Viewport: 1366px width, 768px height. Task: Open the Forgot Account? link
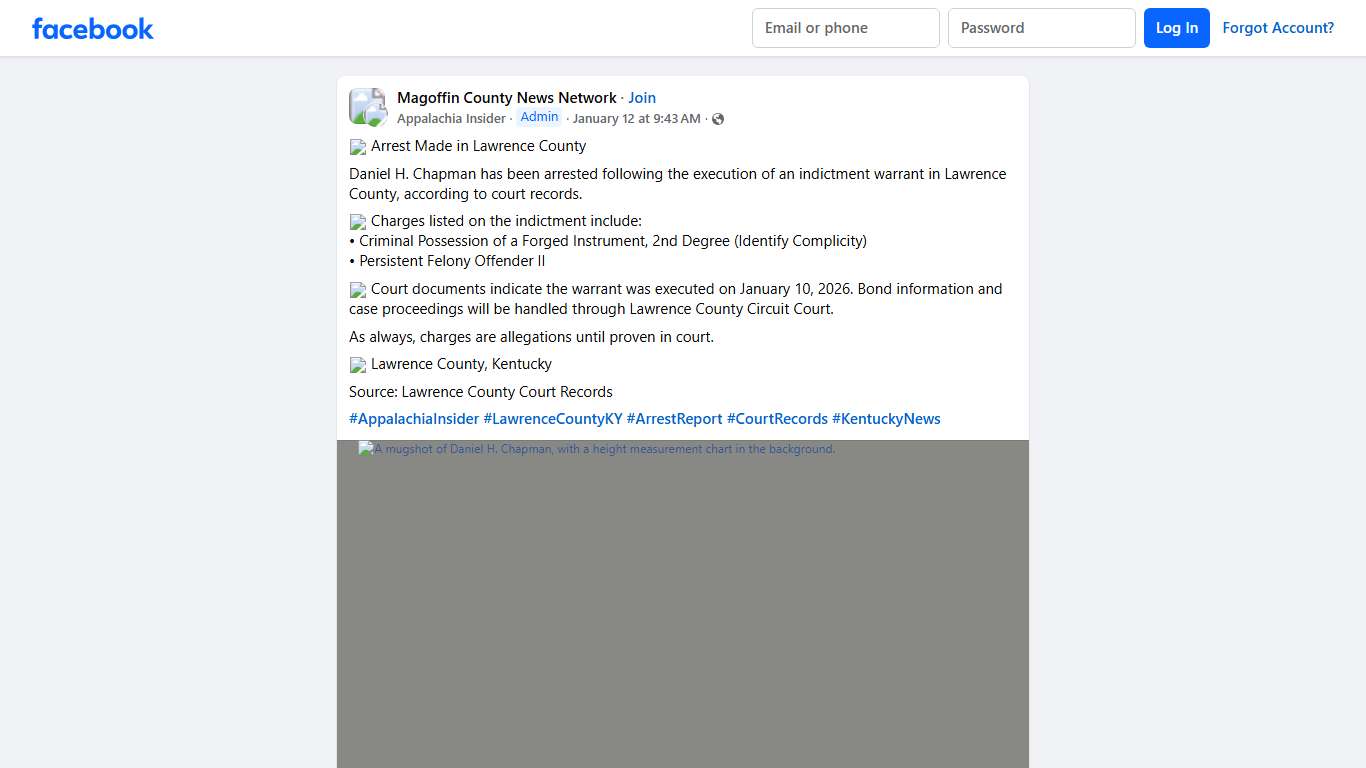point(1278,28)
